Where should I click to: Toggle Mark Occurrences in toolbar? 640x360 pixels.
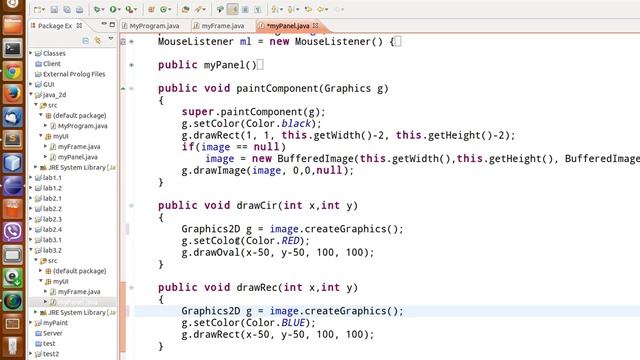pos(233,9)
